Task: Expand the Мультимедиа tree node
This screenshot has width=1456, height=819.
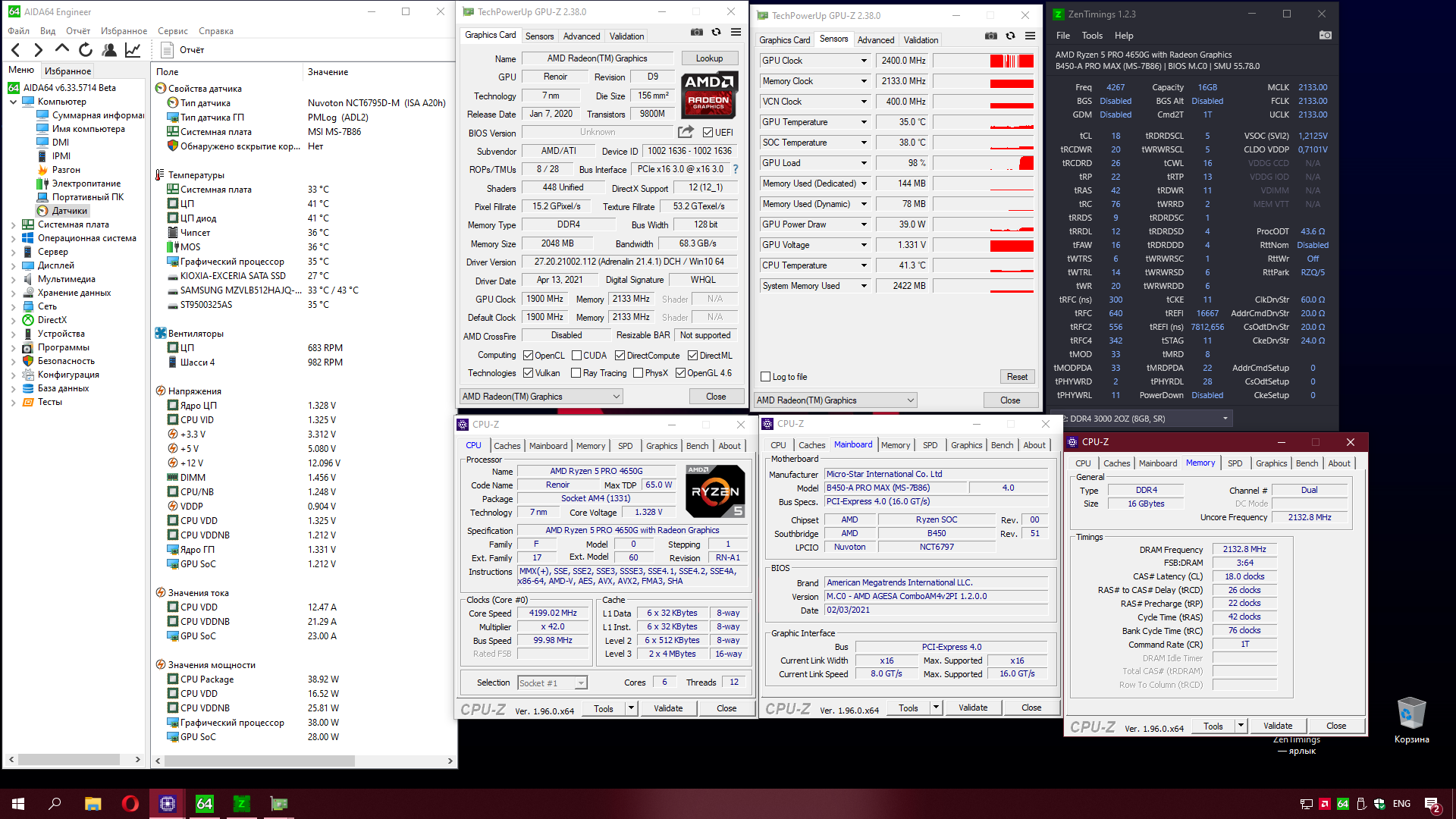Action: tap(14, 279)
